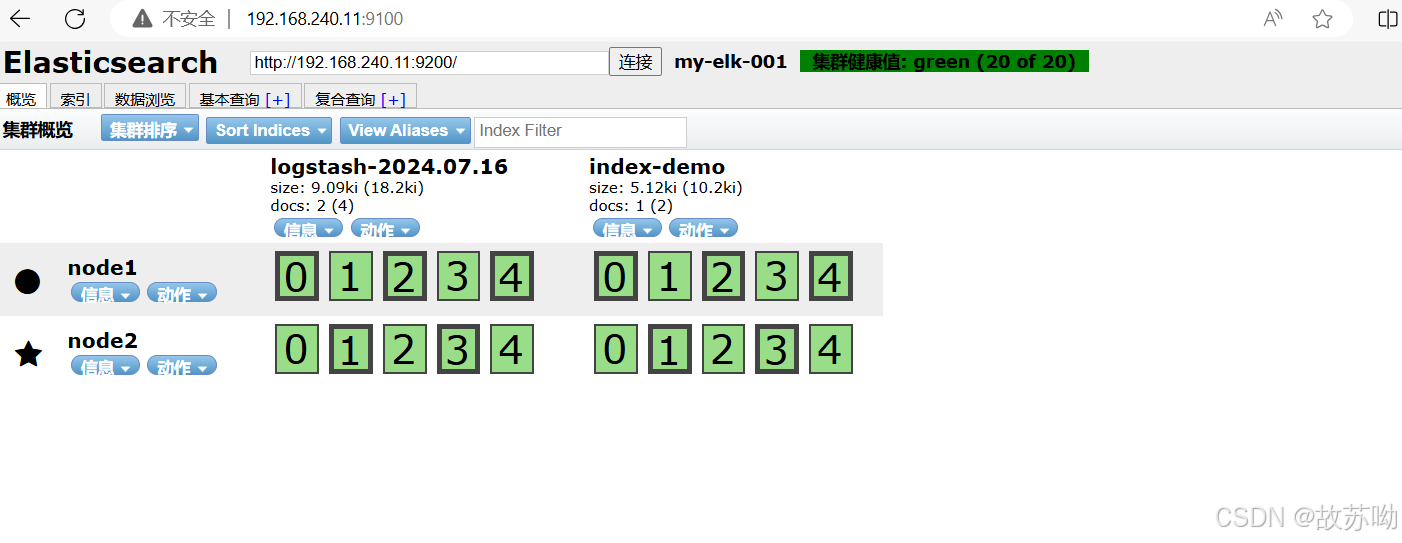Click the Elasticsearch heading
The width and height of the screenshot is (1402, 543).
(110, 62)
